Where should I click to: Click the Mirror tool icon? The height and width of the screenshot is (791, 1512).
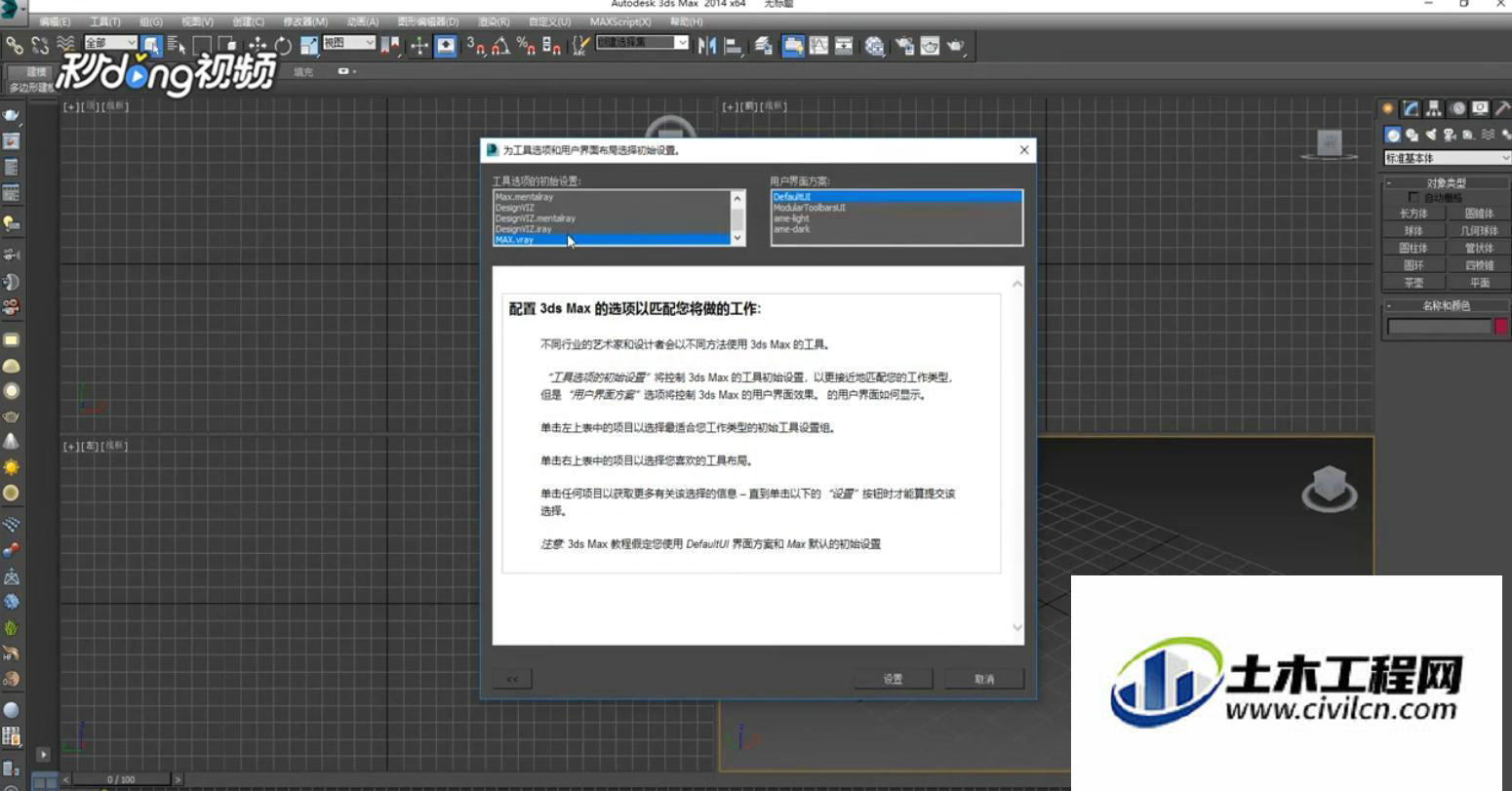(x=707, y=45)
